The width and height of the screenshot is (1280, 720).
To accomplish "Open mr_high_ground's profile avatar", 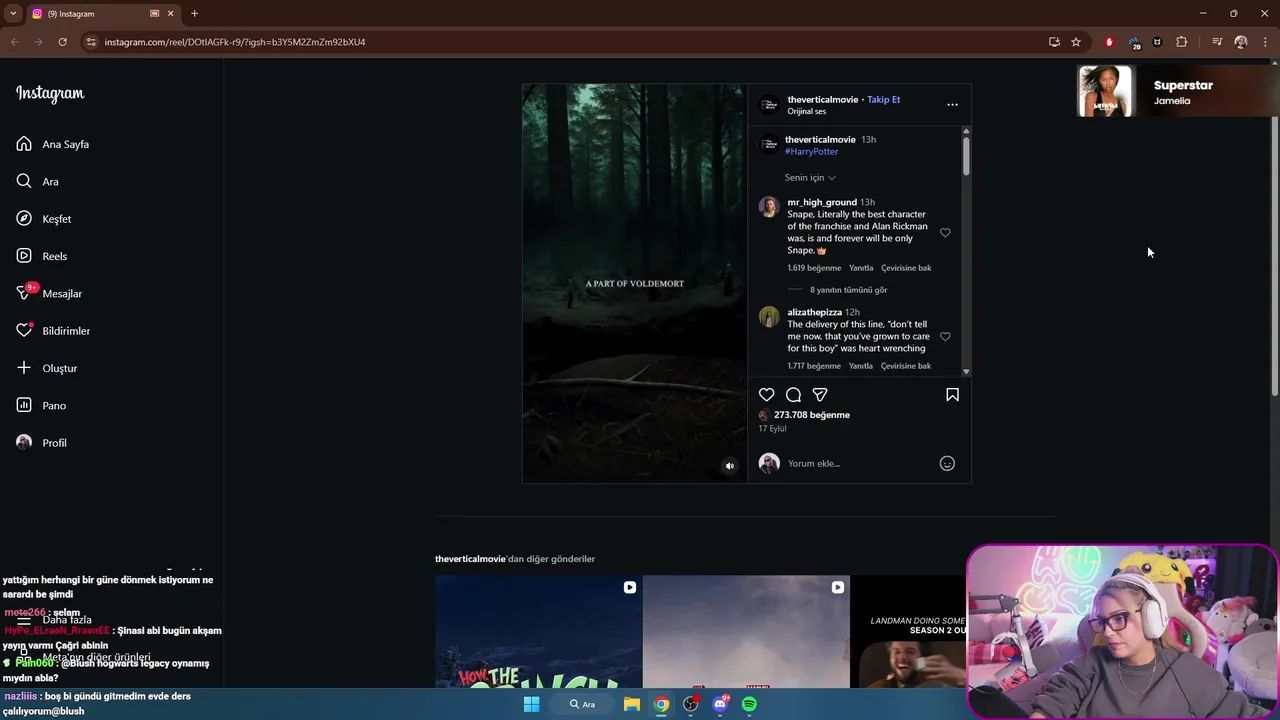I will click(x=769, y=207).
